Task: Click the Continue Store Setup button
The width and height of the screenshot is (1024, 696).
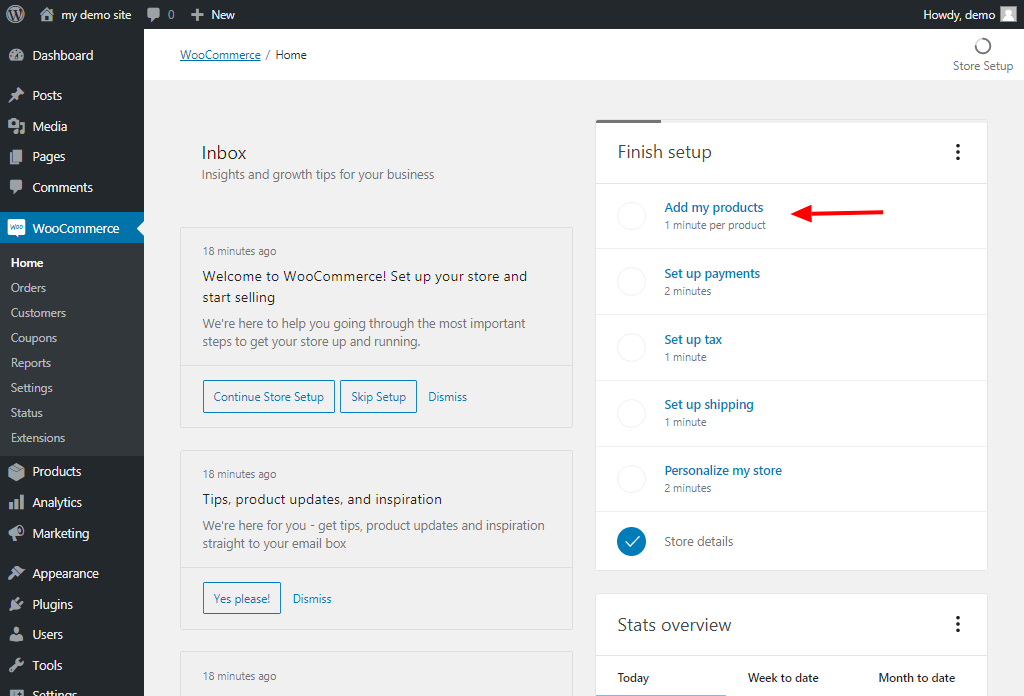Action: (x=268, y=396)
